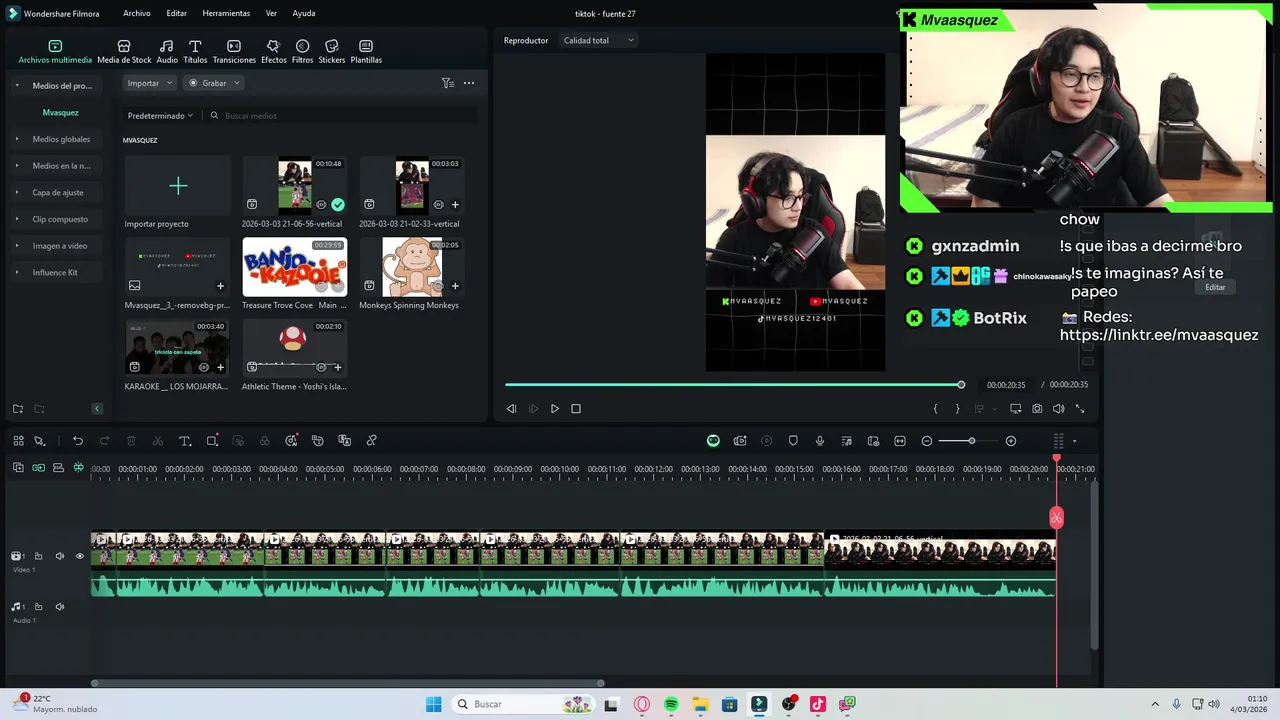
Task: Choose the selection pointer tool
Action: point(40,441)
